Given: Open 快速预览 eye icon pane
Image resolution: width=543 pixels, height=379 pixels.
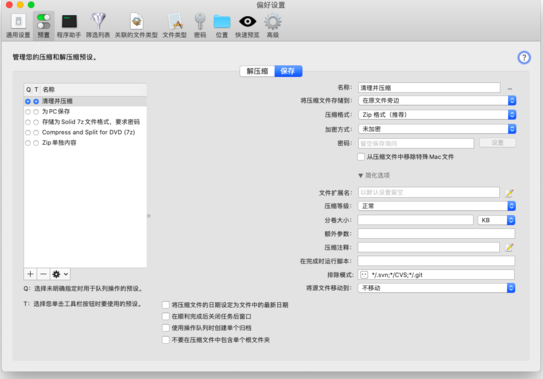Looking at the screenshot, I should pos(247,26).
